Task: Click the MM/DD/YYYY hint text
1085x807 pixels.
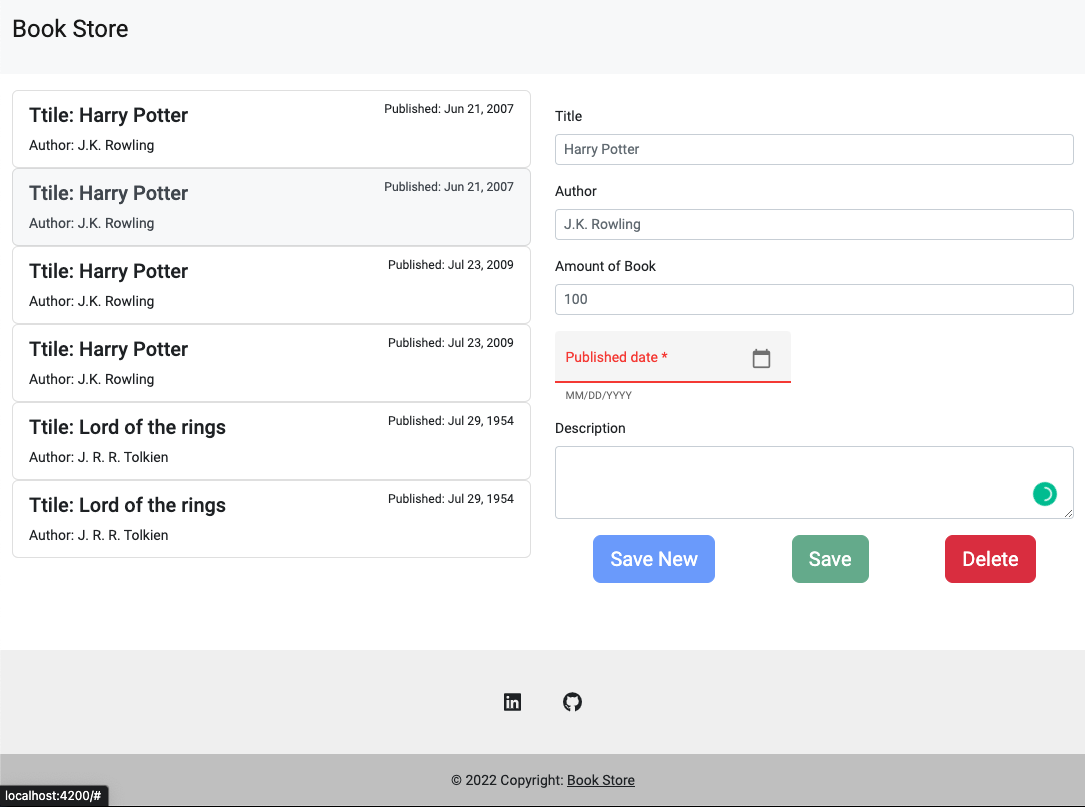Action: [x=599, y=395]
